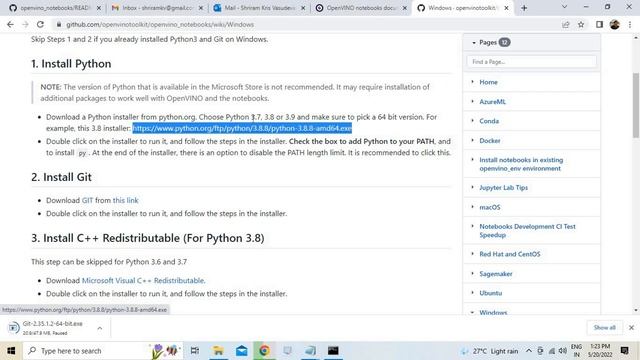
Task: Click the browser address bar URL
Action: coord(160,24)
